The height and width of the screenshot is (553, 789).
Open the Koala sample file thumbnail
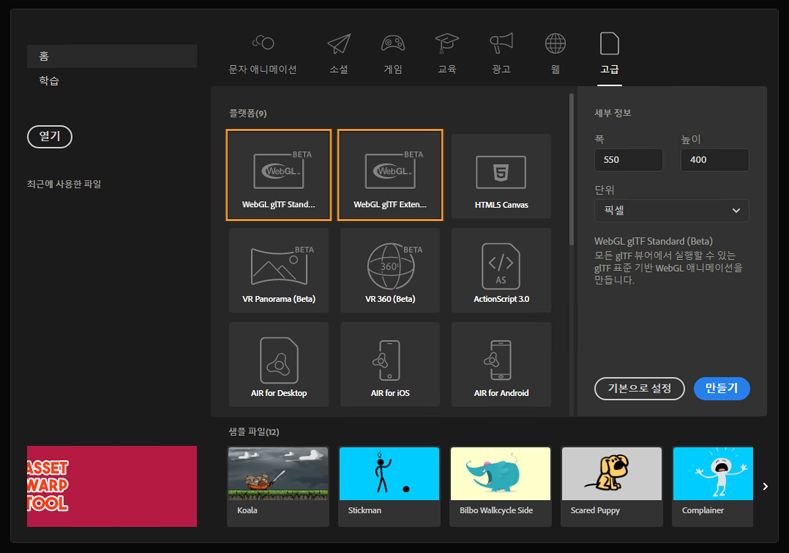(x=278, y=486)
